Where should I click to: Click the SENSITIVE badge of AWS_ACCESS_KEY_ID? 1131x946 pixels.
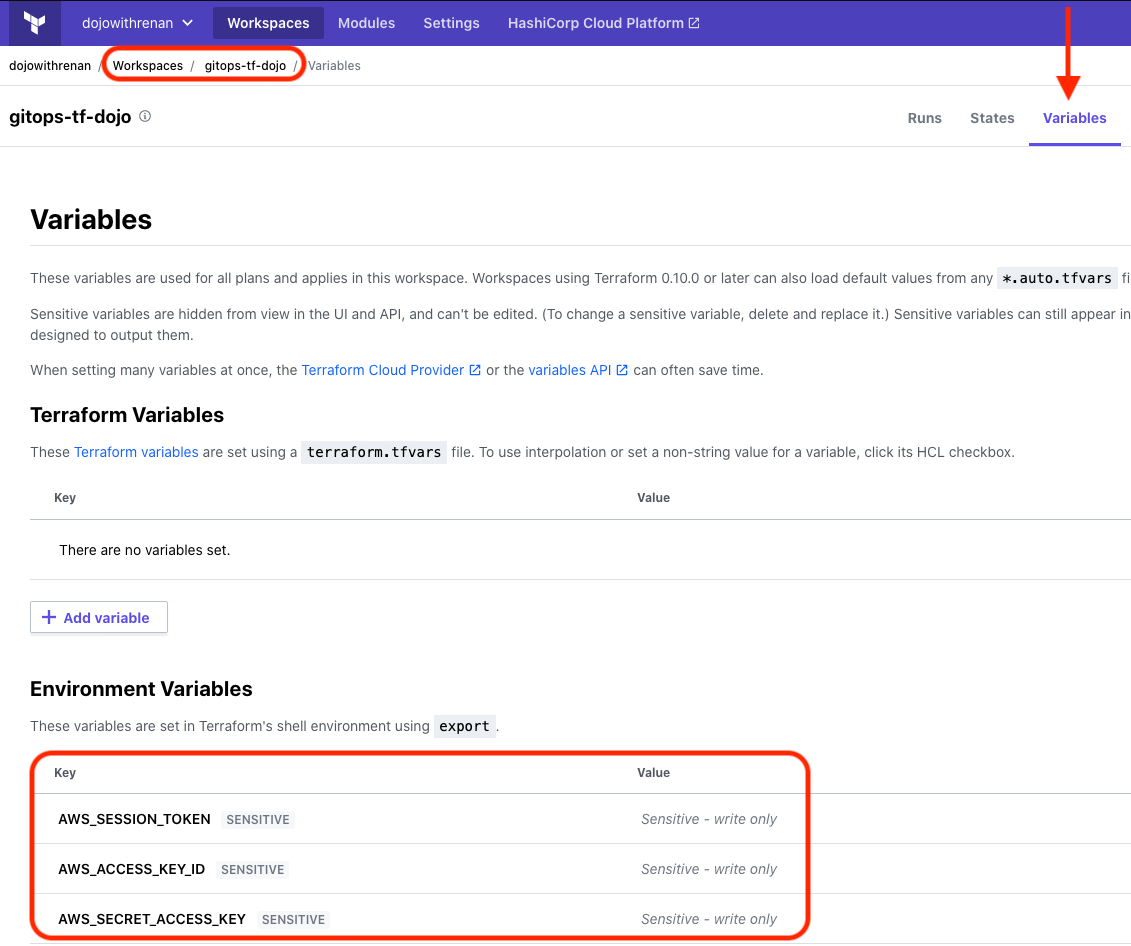tap(252, 870)
